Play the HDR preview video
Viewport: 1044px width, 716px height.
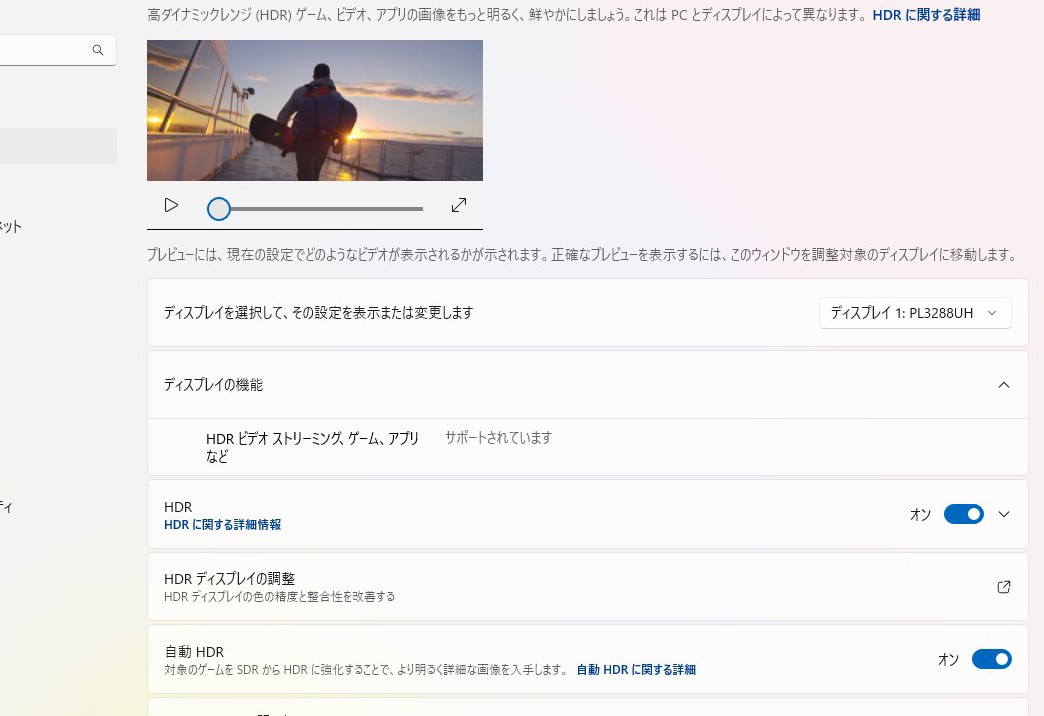(x=170, y=205)
